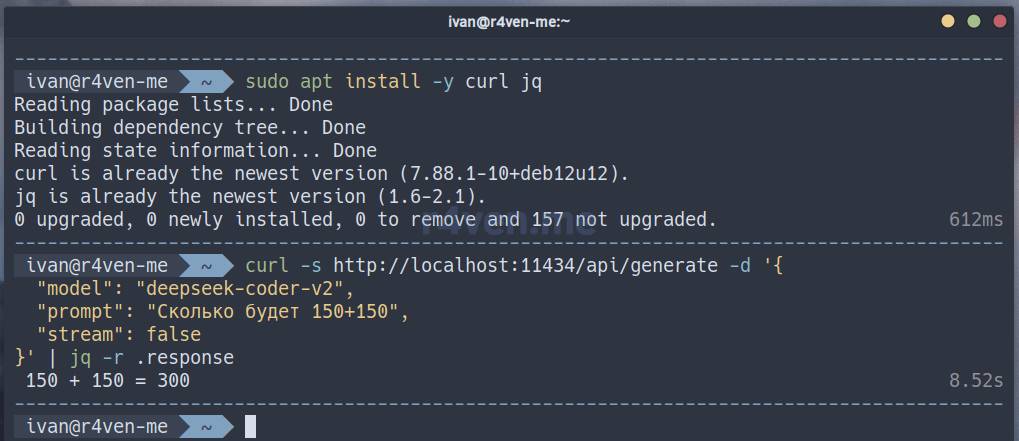Click the tilde directory segment before curl command
Screen dimensions: 1019x441
pyautogui.click(x=206, y=265)
